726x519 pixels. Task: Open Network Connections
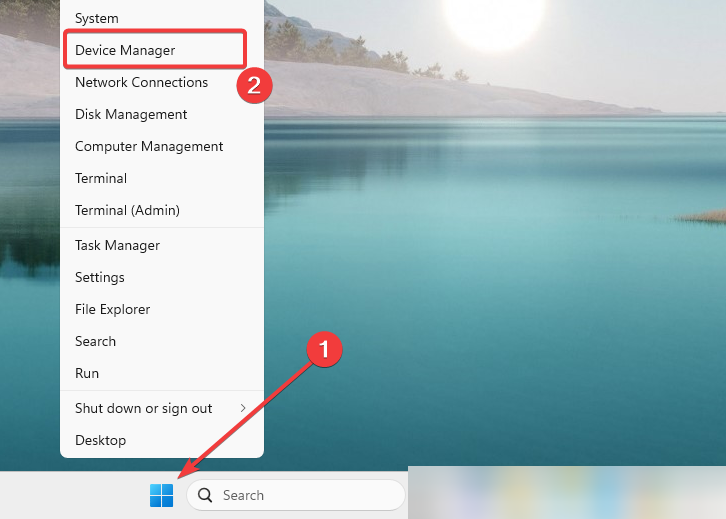(x=162, y=82)
